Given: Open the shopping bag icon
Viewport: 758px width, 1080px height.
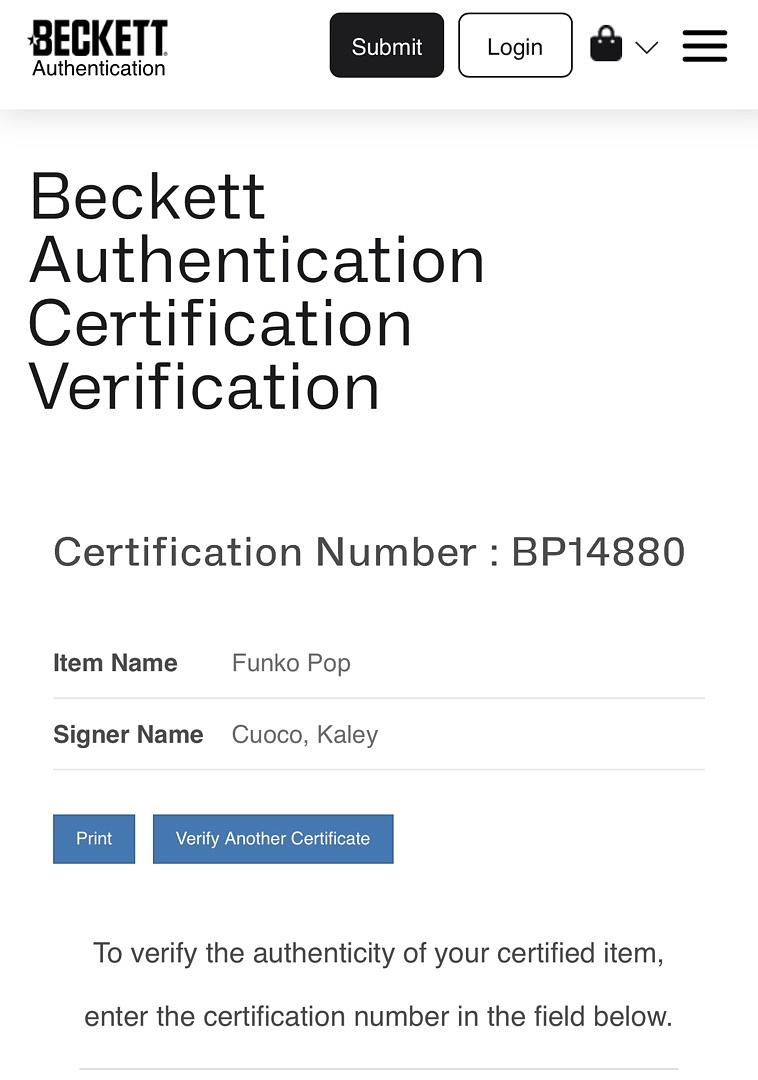Looking at the screenshot, I should [605, 45].
